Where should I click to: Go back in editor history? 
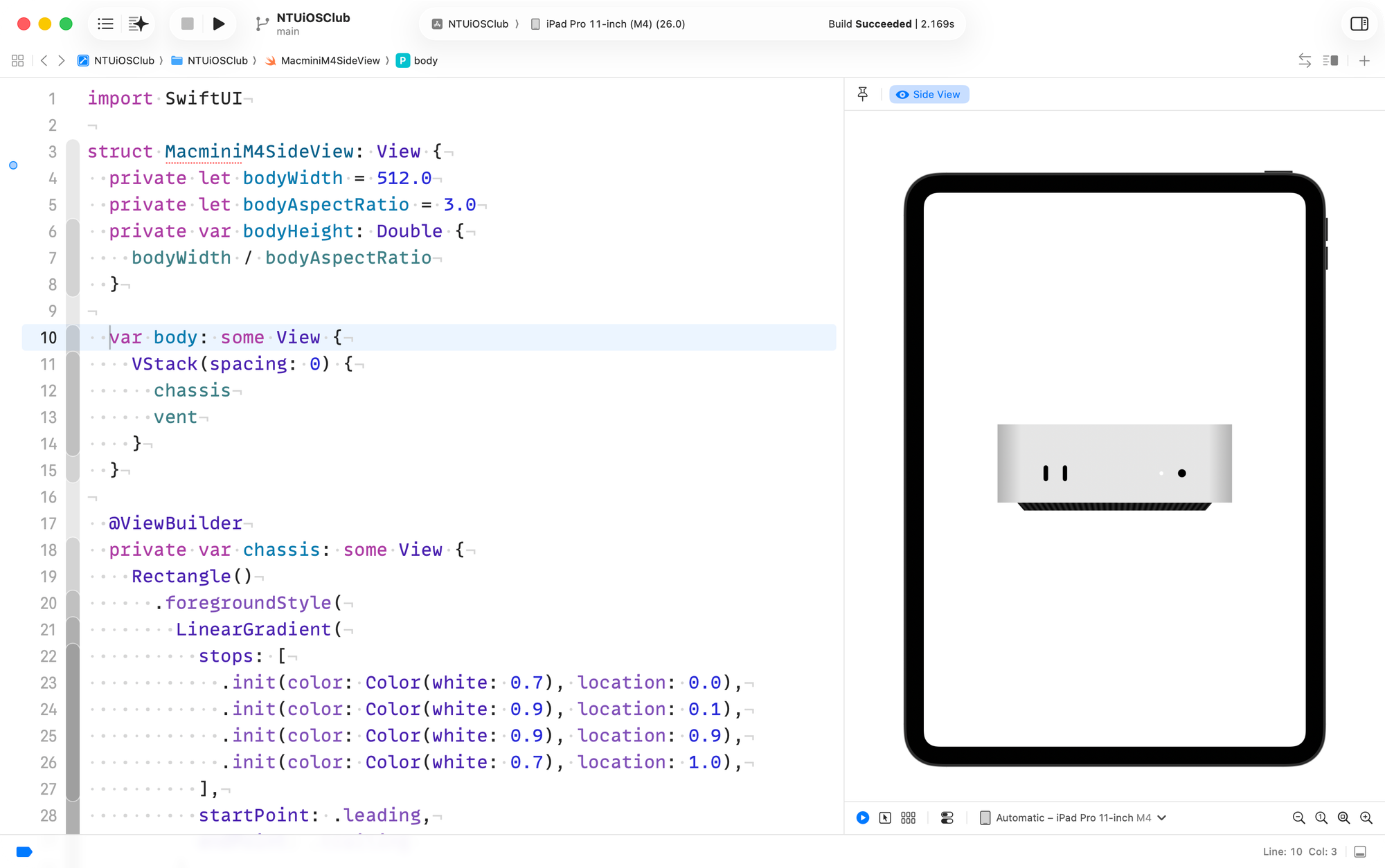click(x=44, y=60)
